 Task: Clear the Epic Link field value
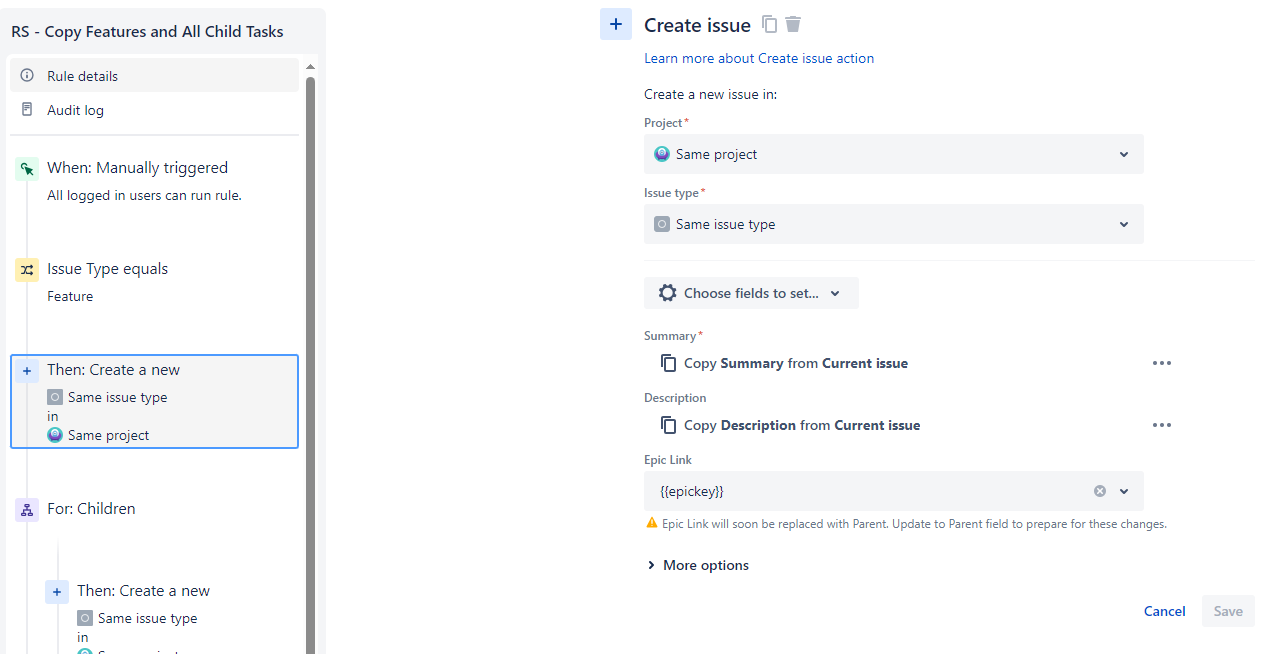[1100, 491]
